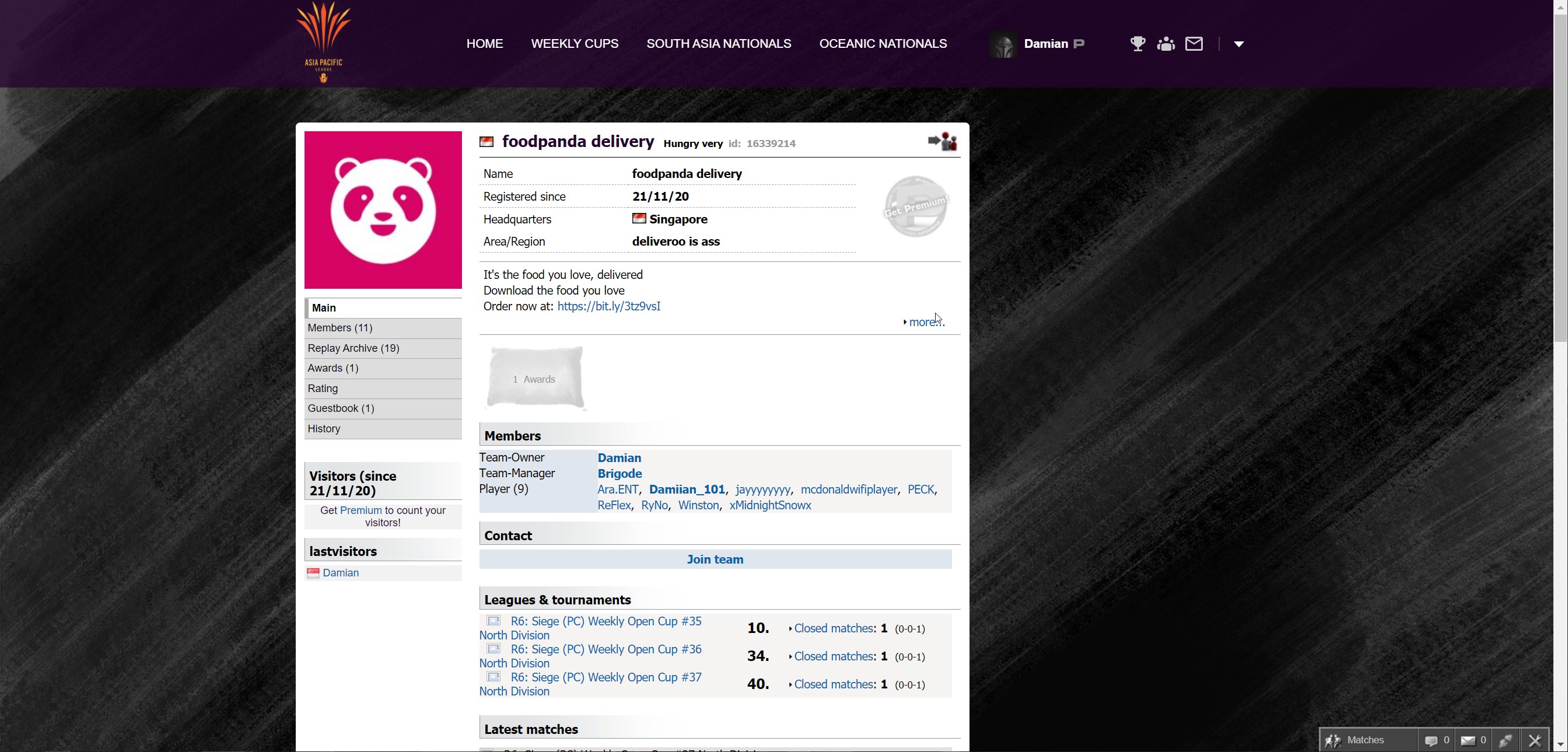Click the trophy icon in header
The image size is (1568, 752).
[x=1137, y=44]
